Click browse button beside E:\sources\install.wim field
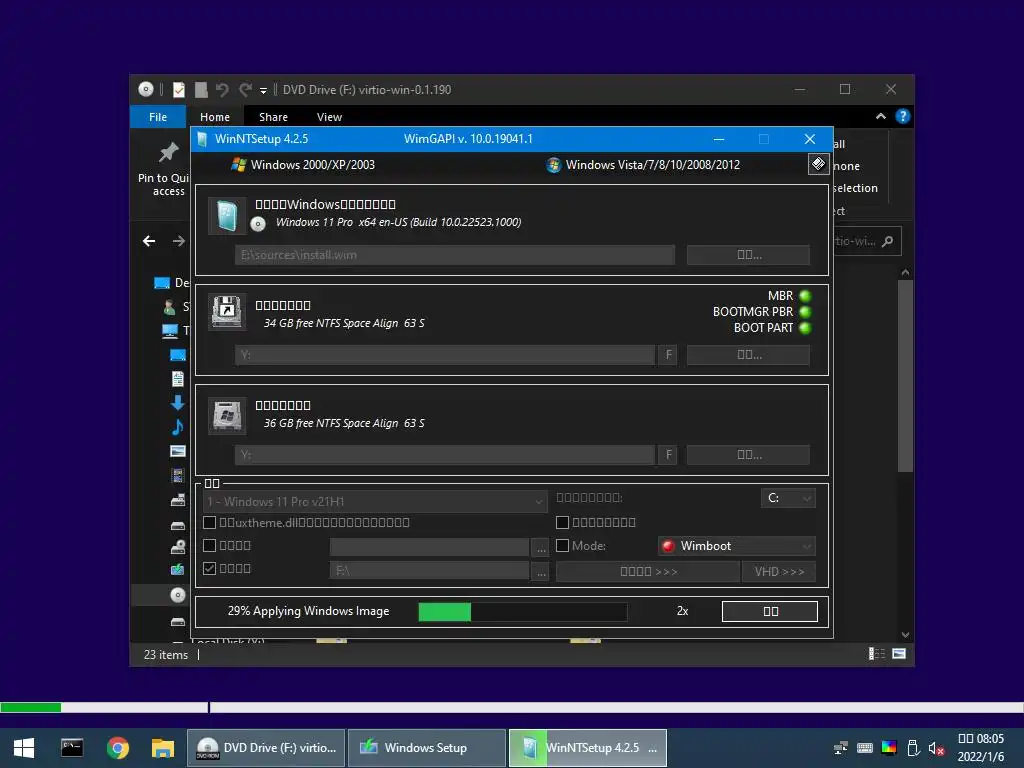This screenshot has height=768, width=1024. tap(748, 255)
